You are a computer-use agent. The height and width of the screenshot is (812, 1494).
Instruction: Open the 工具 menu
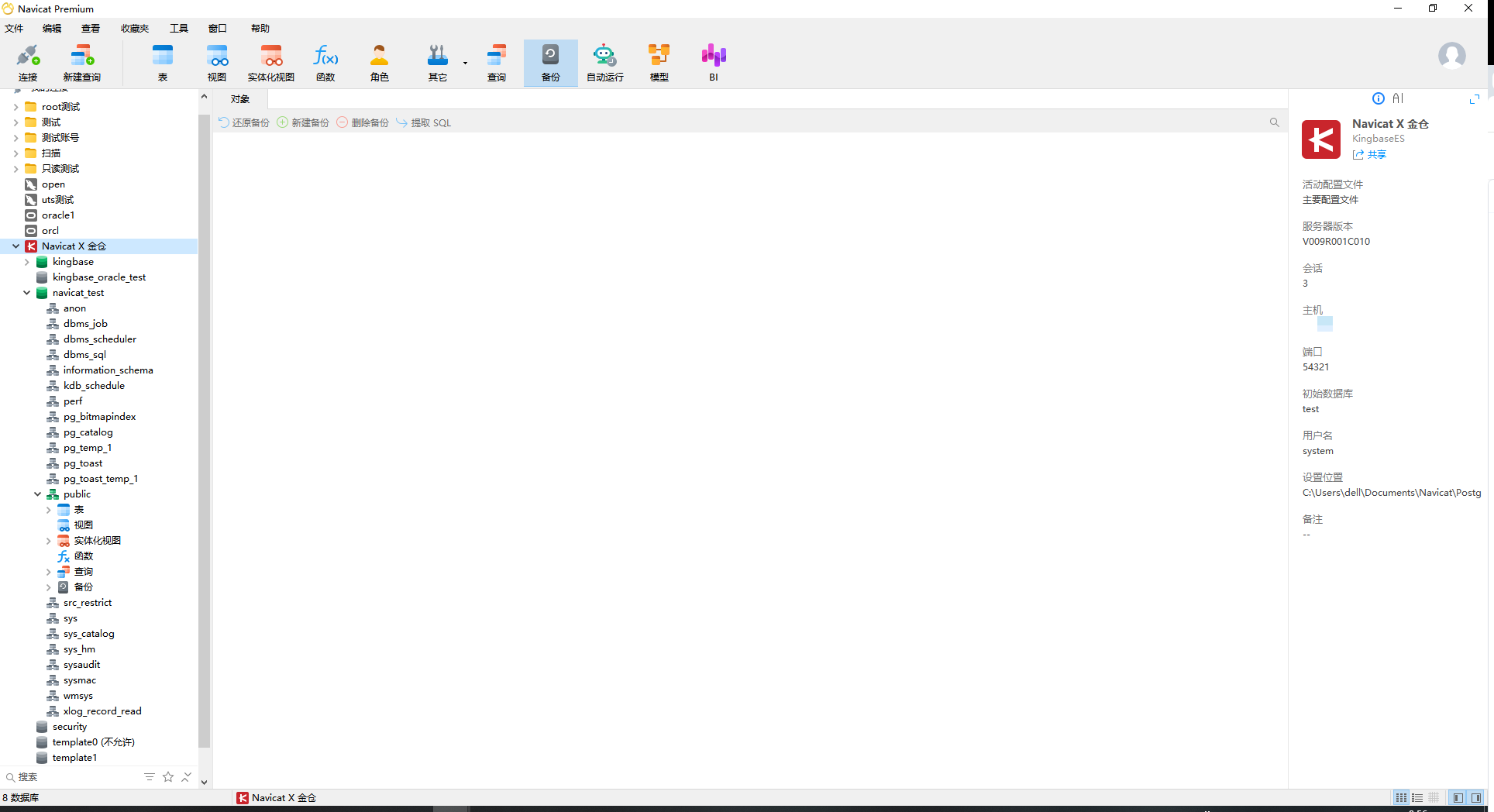[179, 29]
